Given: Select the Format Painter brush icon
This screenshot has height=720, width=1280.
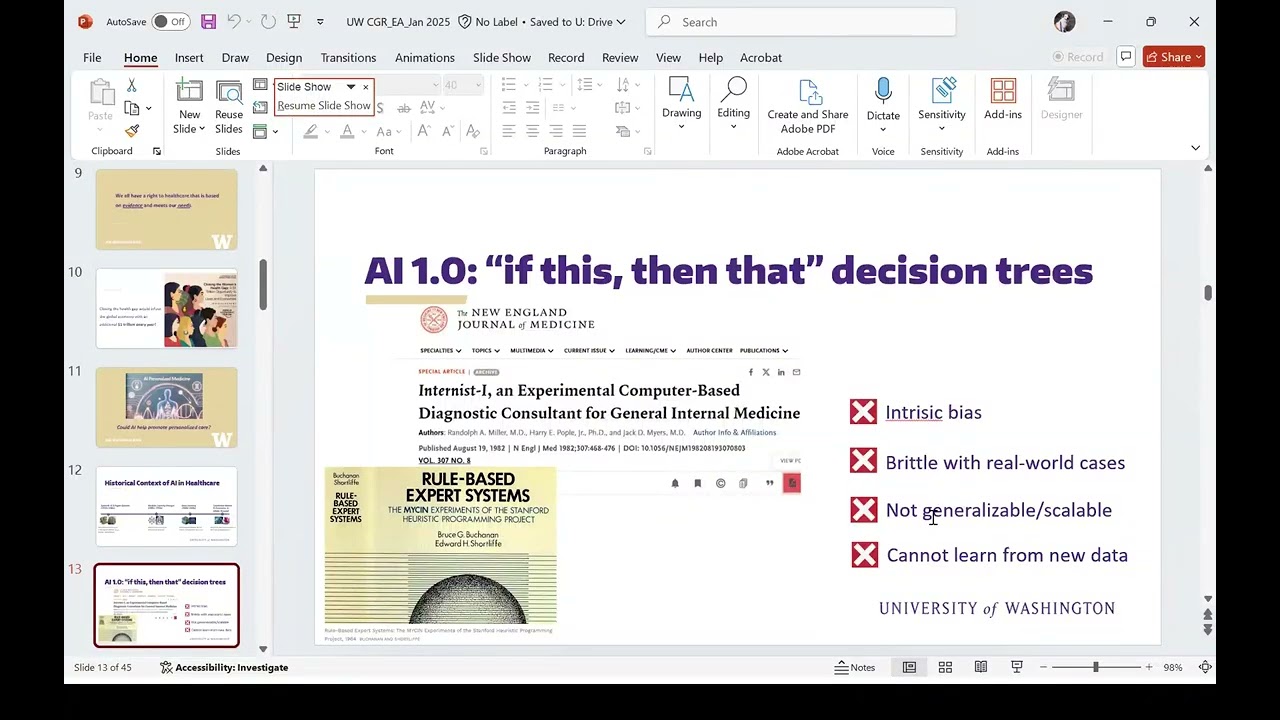Looking at the screenshot, I should 131,131.
